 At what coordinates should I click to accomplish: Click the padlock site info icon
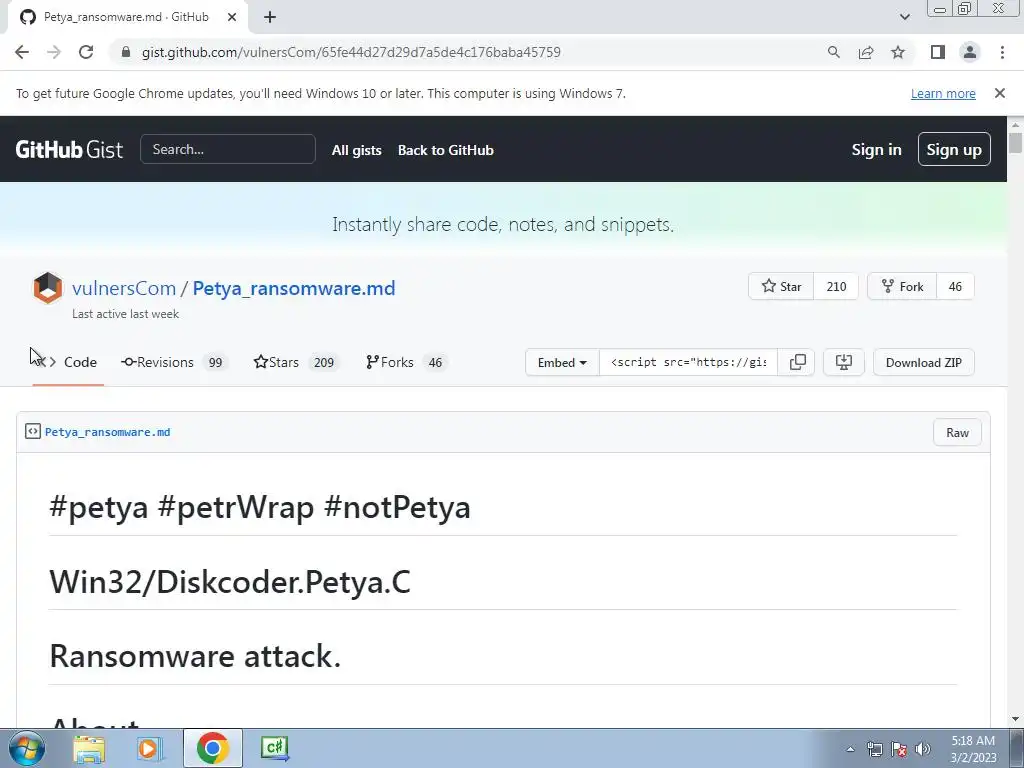126,52
